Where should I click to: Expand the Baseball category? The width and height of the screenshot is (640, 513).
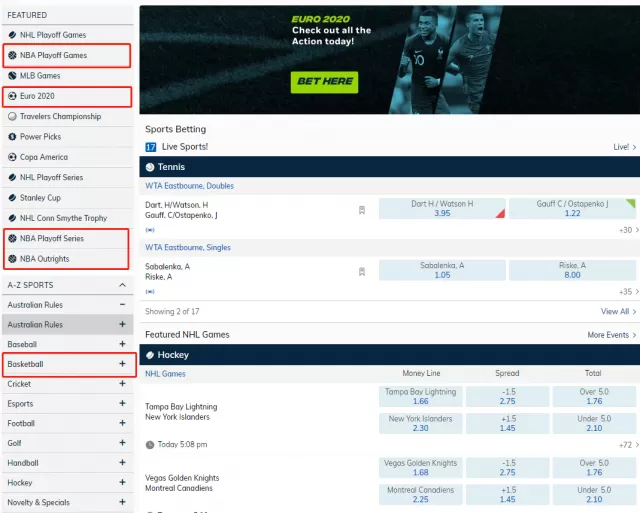122,344
